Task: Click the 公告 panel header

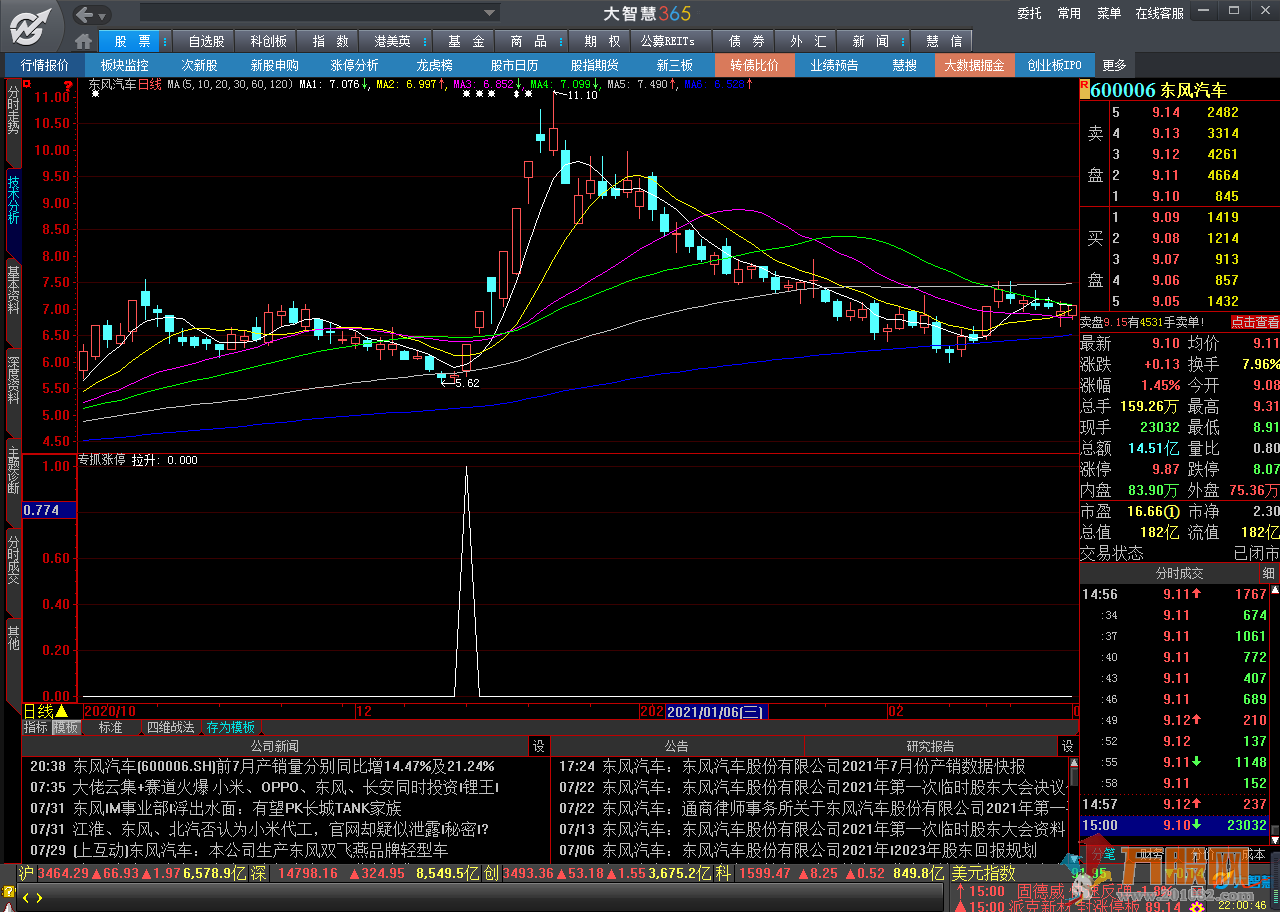Action: tap(677, 746)
